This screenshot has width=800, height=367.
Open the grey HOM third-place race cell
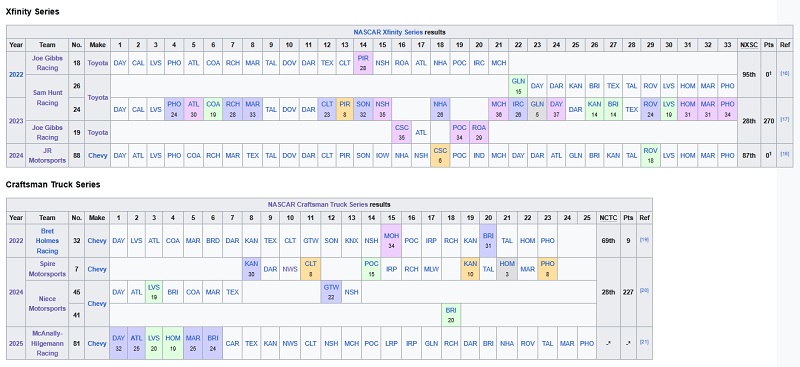[x=507, y=269]
